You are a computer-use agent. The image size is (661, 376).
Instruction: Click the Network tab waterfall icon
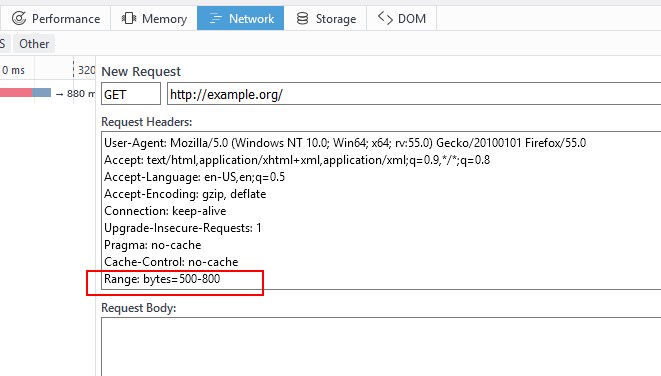pyautogui.click(x=215, y=19)
